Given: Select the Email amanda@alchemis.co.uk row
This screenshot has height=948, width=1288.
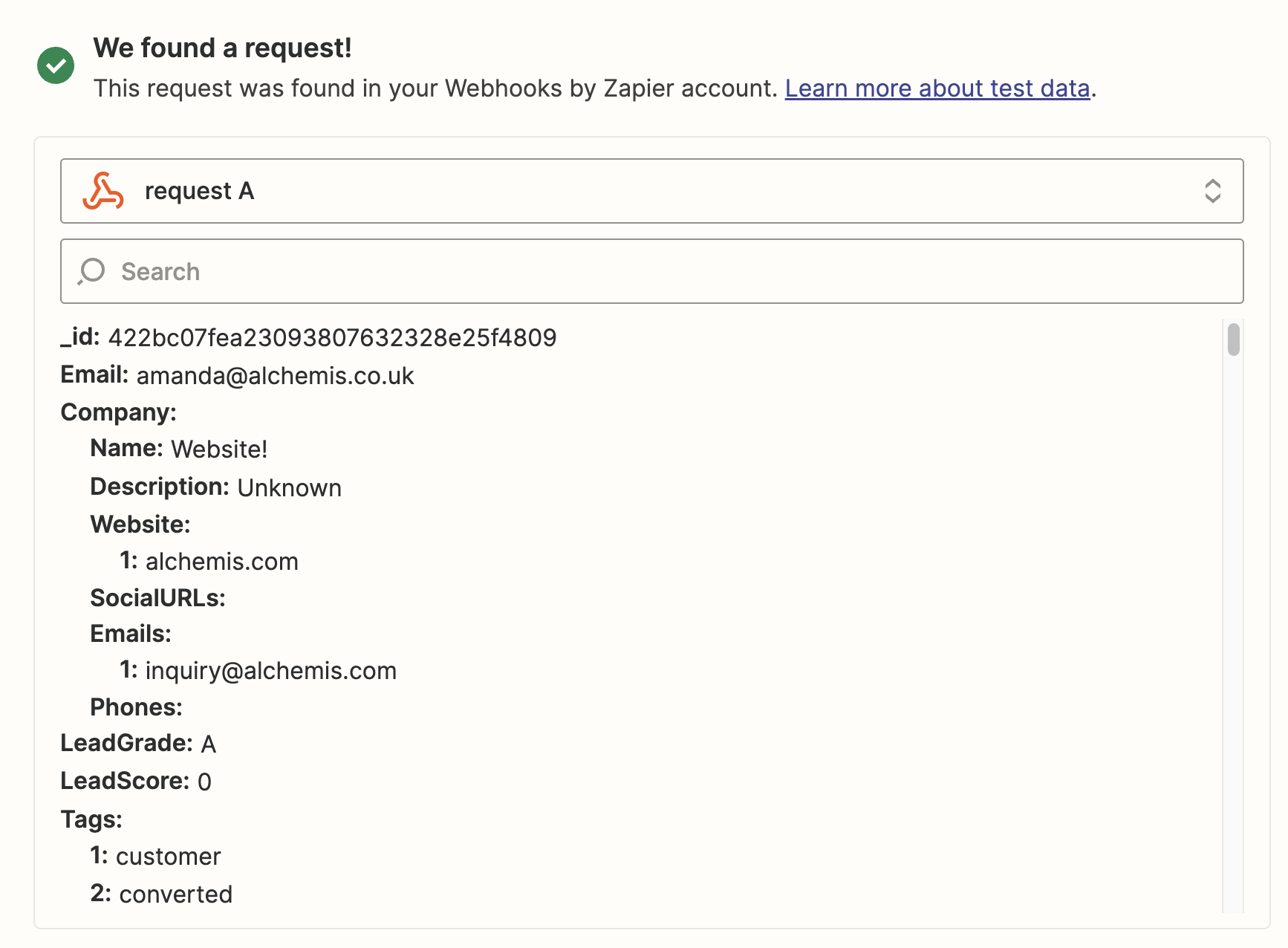Looking at the screenshot, I should coord(237,375).
